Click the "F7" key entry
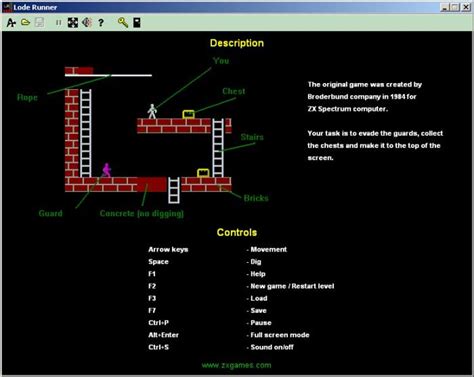This screenshot has height=377, width=474. pos(152,310)
